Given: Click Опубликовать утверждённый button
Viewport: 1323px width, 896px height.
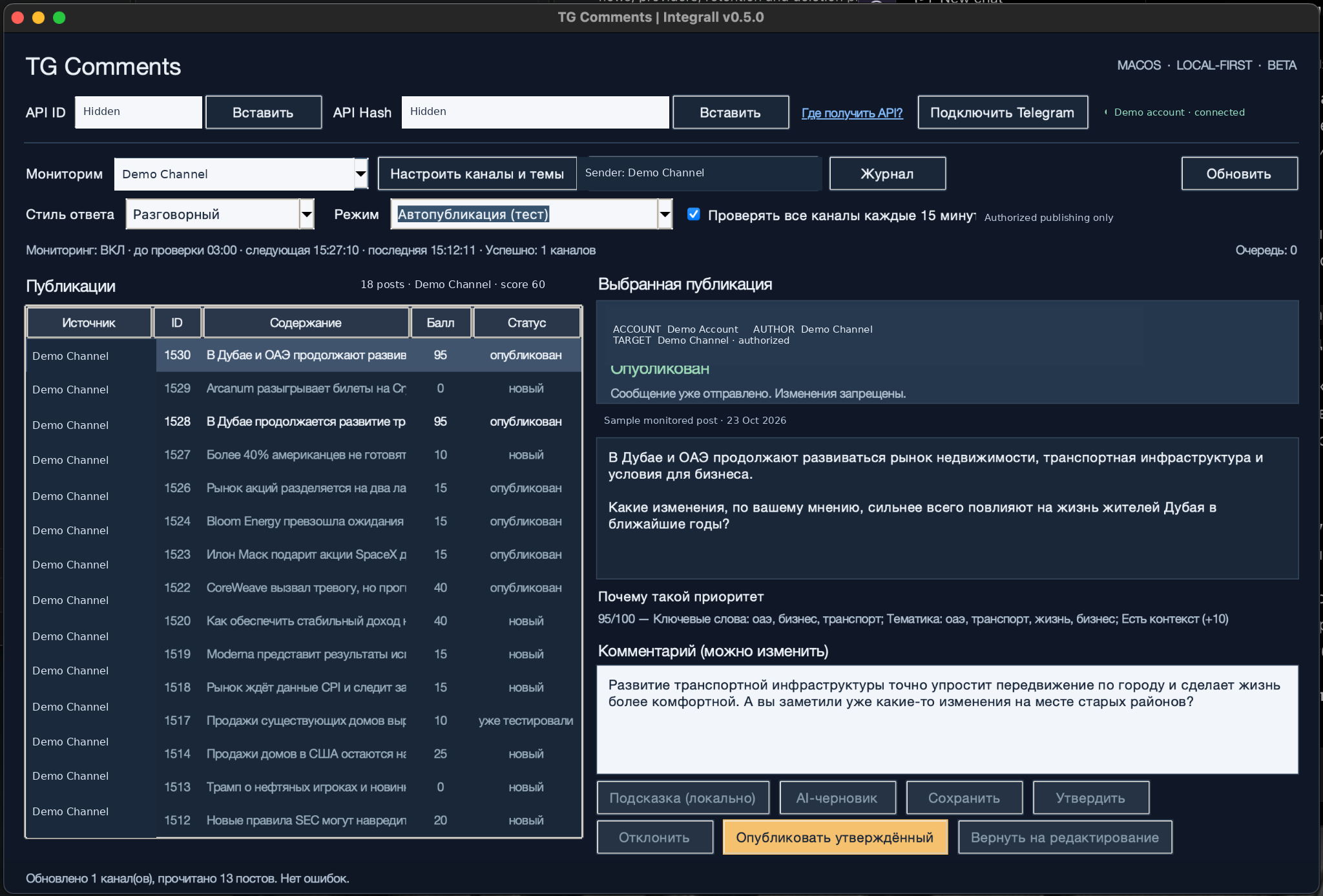Looking at the screenshot, I should tap(835, 837).
